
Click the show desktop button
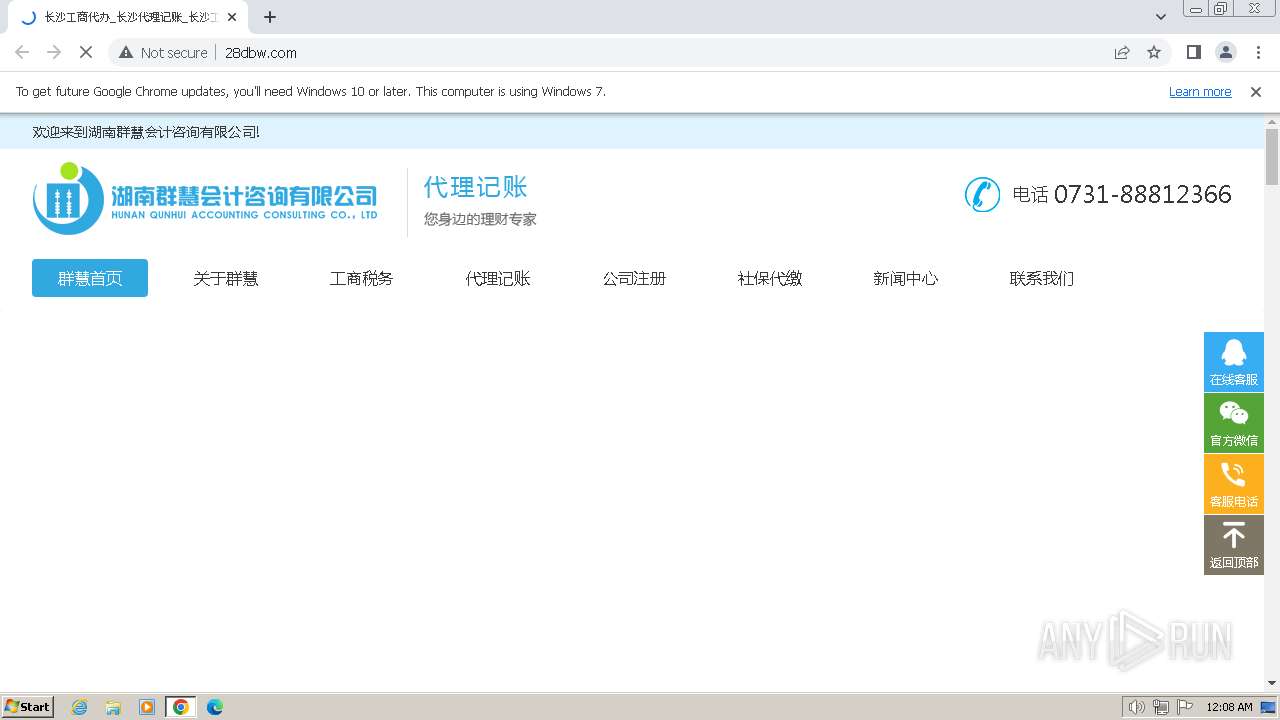tap(1268, 707)
